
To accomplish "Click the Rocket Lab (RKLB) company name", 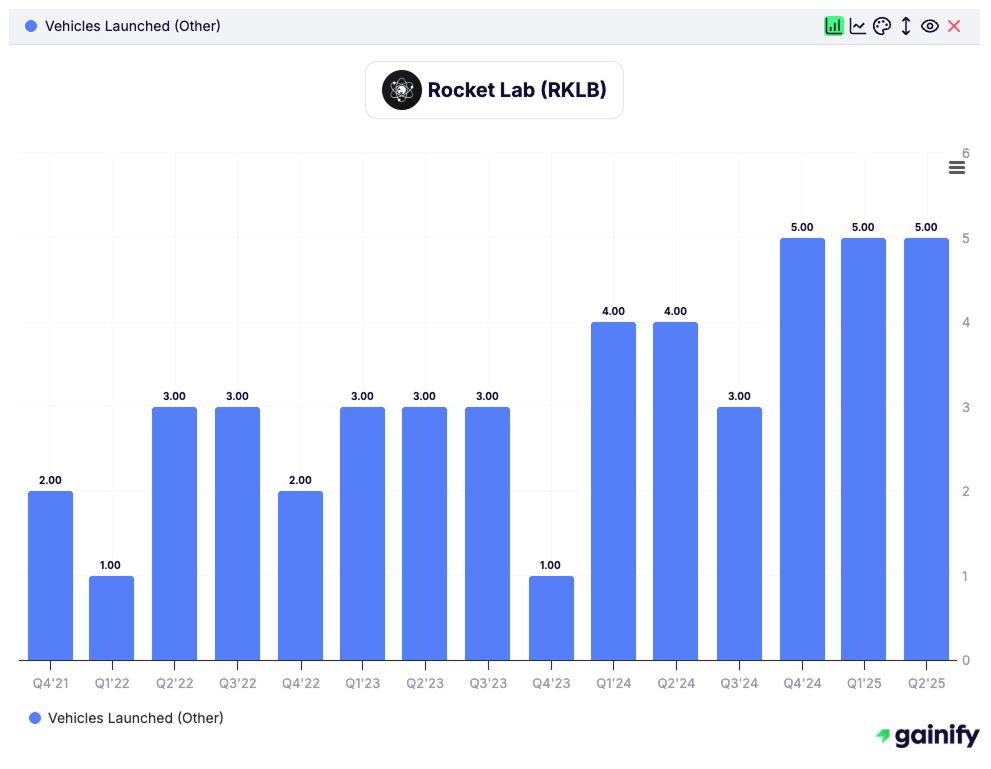I will pyautogui.click(x=517, y=90).
